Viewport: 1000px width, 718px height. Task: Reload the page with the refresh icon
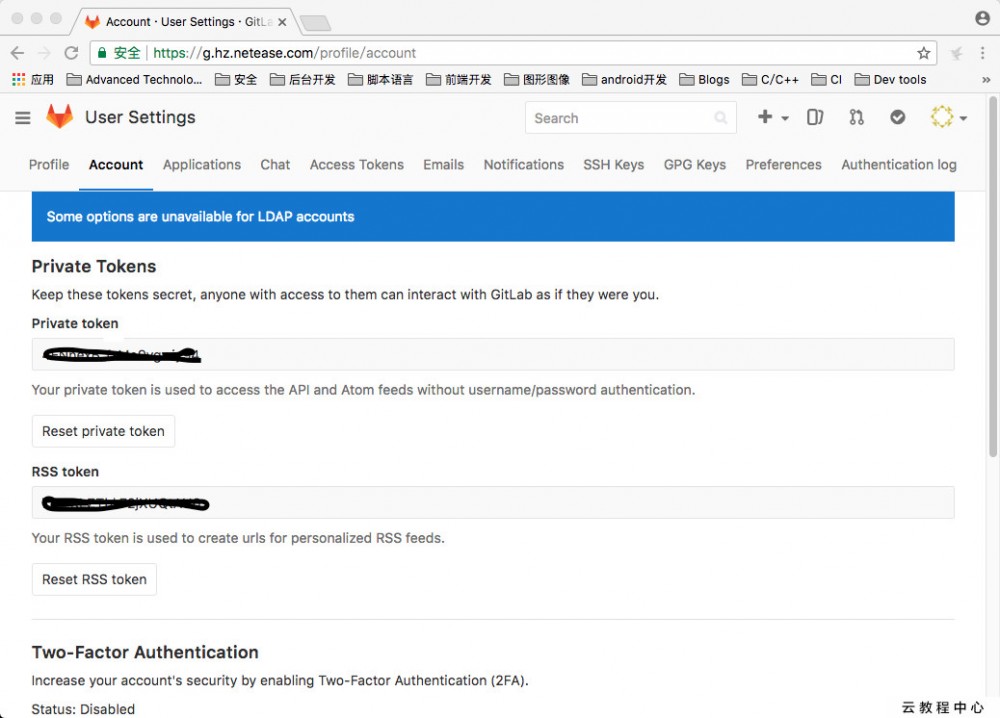(70, 53)
